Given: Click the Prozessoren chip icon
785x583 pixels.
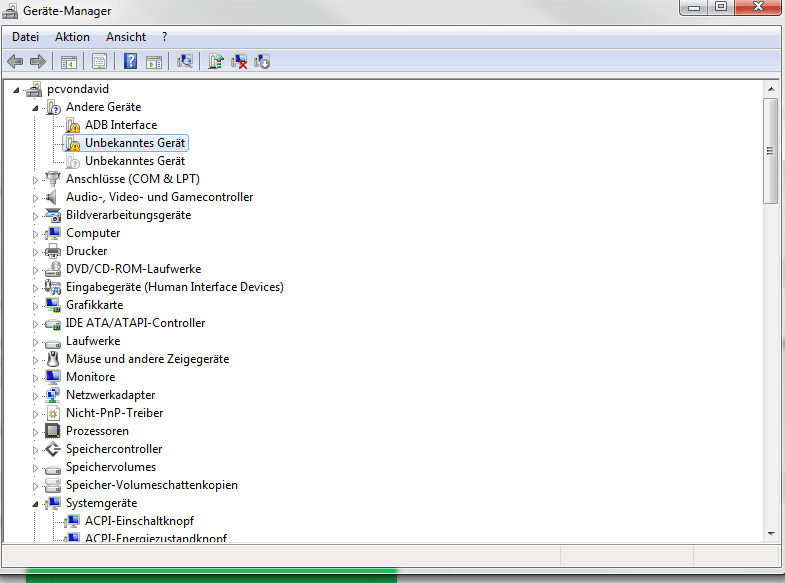Looking at the screenshot, I should pyautogui.click(x=53, y=431).
